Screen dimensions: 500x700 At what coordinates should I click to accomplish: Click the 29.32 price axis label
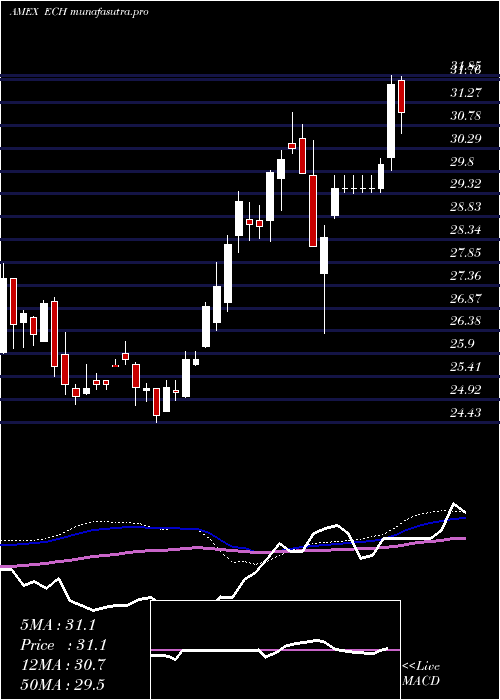(467, 184)
